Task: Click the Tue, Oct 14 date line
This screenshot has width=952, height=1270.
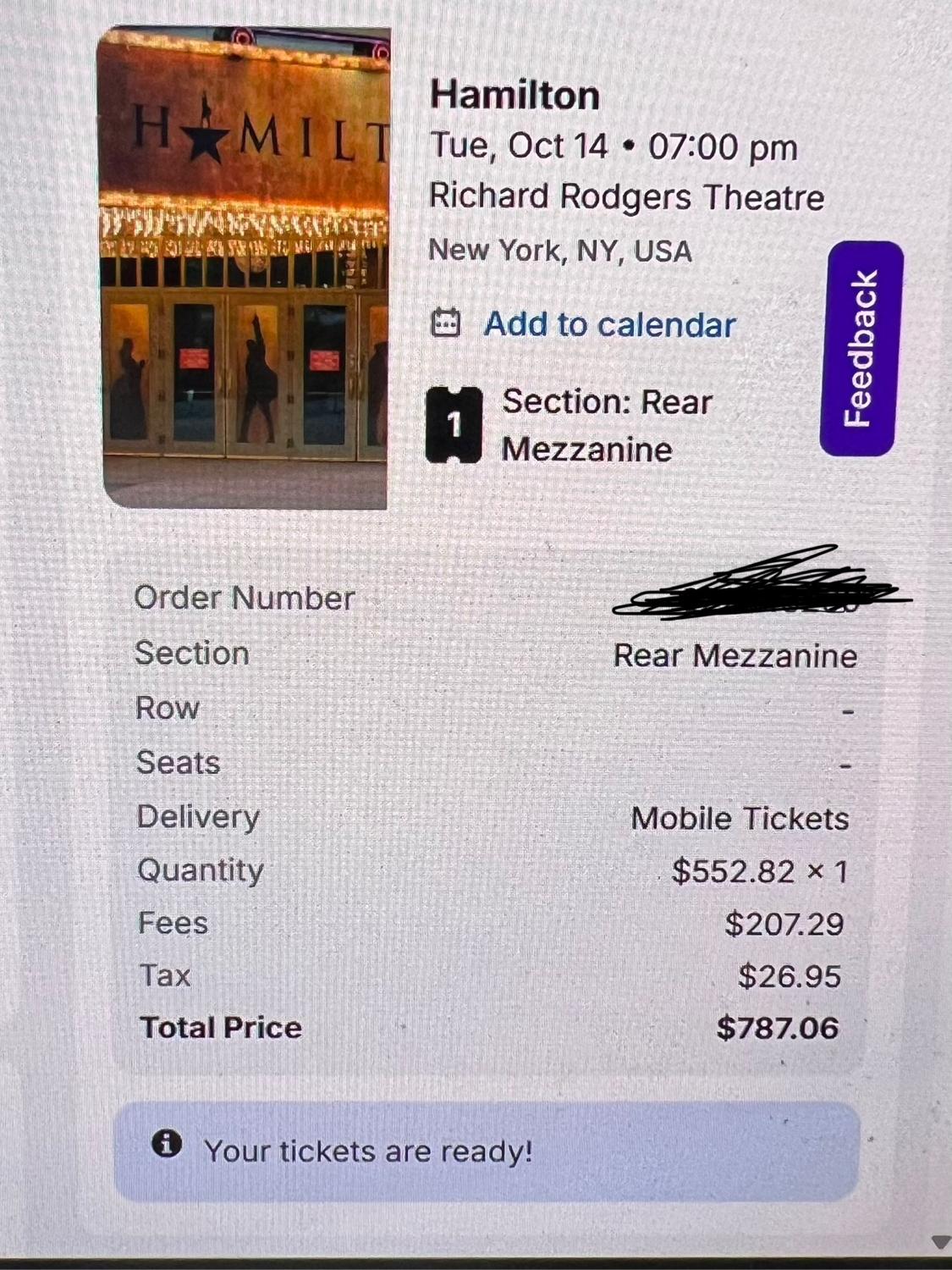Action: [614, 146]
